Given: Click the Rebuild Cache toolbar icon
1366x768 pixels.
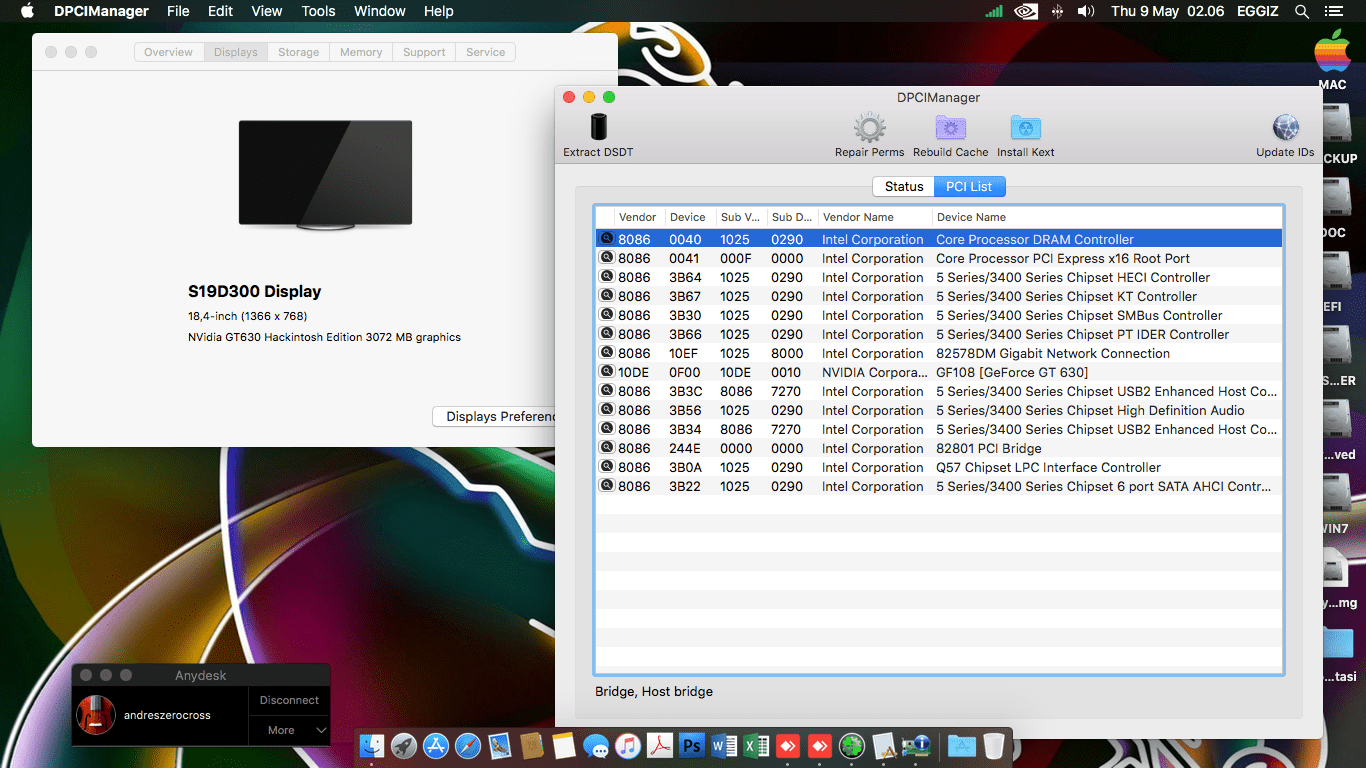Looking at the screenshot, I should [x=950, y=128].
